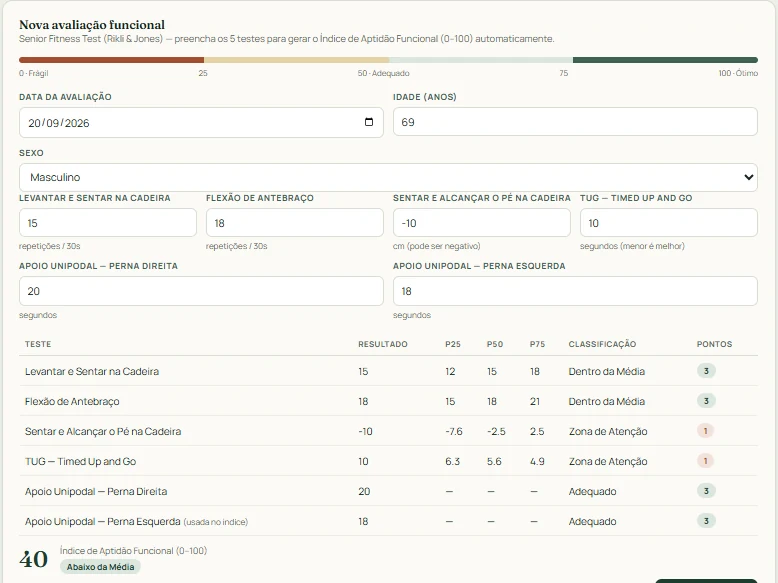Screen dimensions: 778x583
Task: Click 'Flexão de Antebraço' table row name
Action: [x=72, y=401]
